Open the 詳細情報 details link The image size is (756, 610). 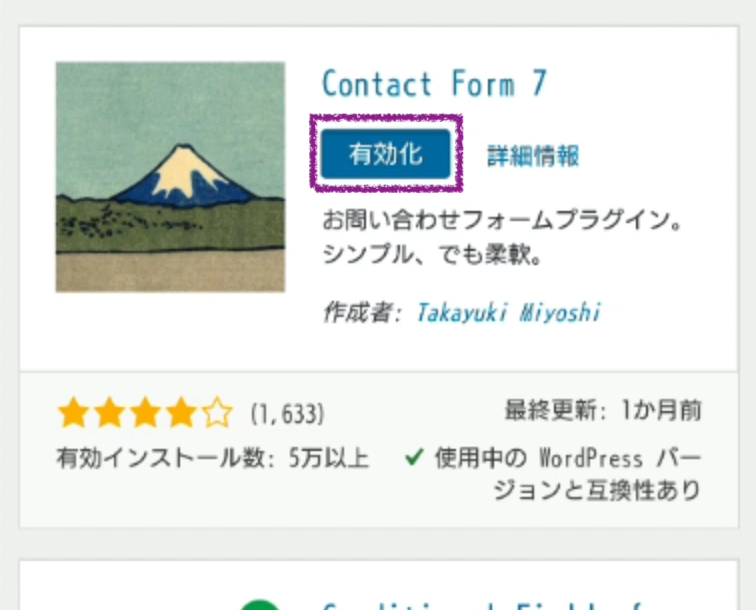[x=533, y=156]
